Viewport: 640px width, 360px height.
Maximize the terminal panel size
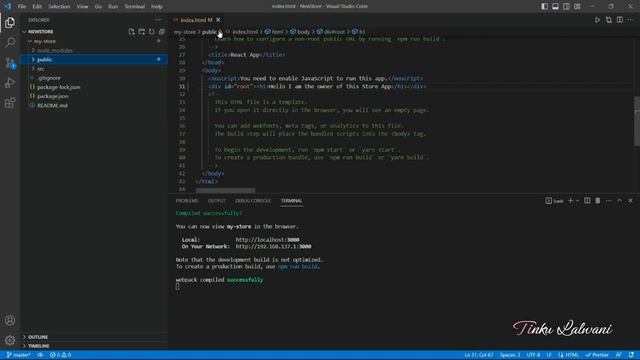pyautogui.click(x=620, y=201)
